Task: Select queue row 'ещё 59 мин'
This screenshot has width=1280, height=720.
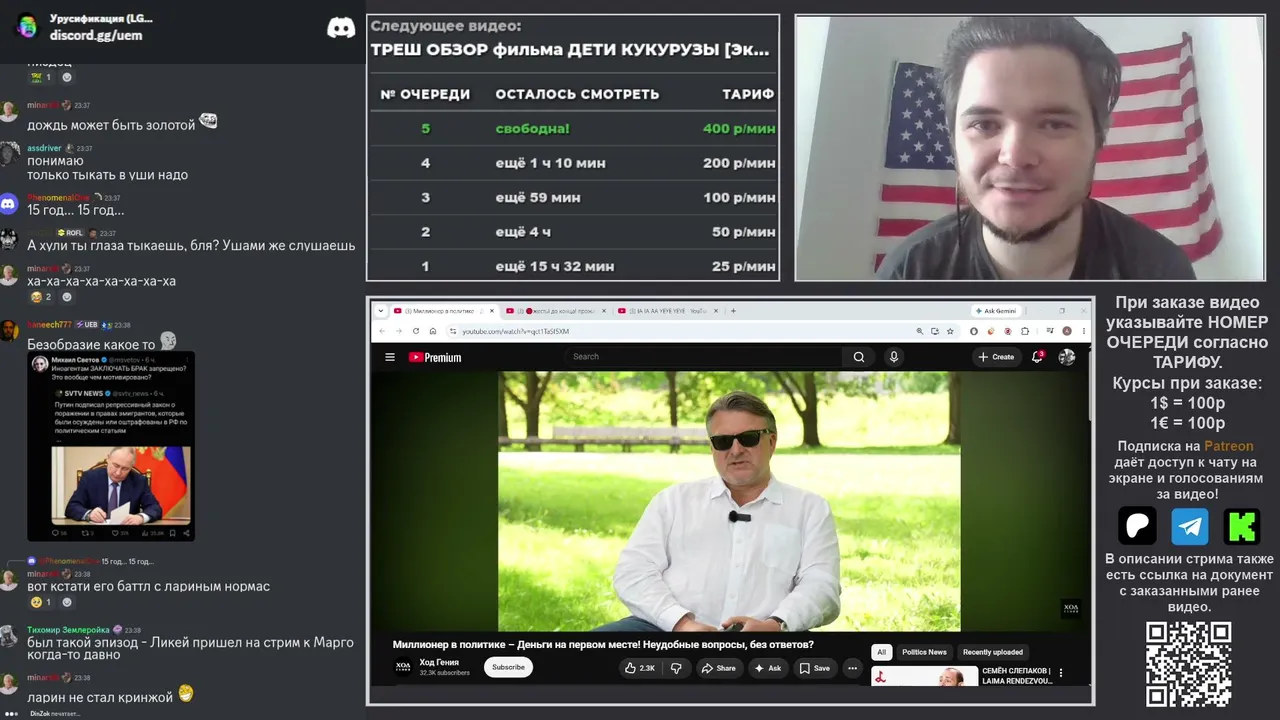Action: pyautogui.click(x=573, y=197)
